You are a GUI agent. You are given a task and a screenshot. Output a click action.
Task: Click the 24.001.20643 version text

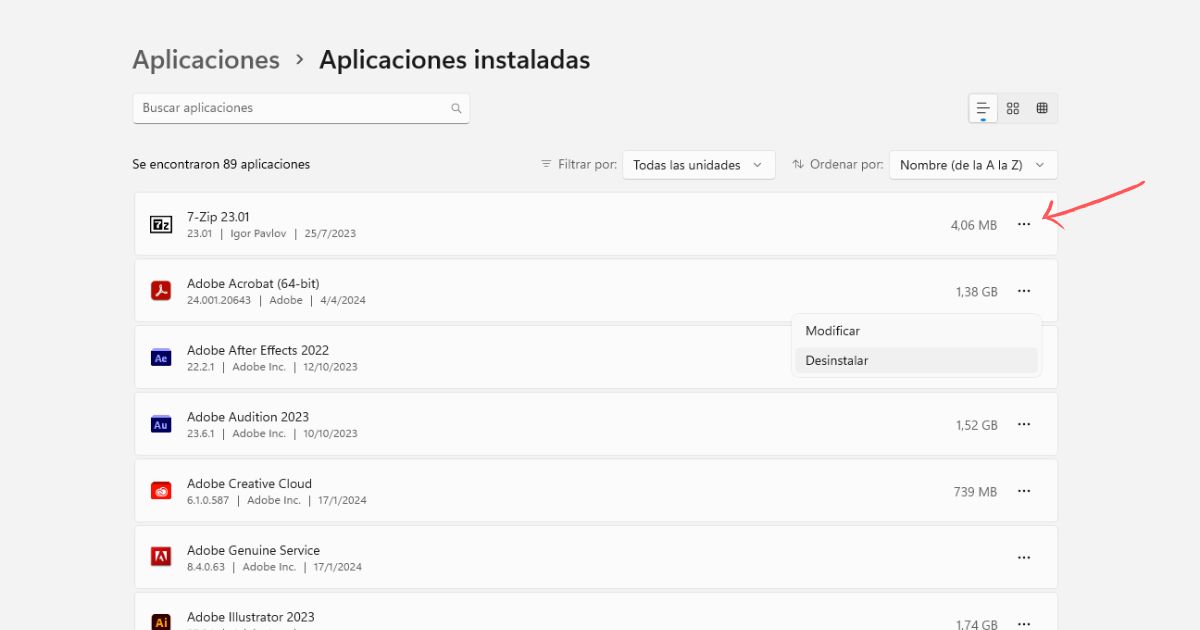point(221,300)
